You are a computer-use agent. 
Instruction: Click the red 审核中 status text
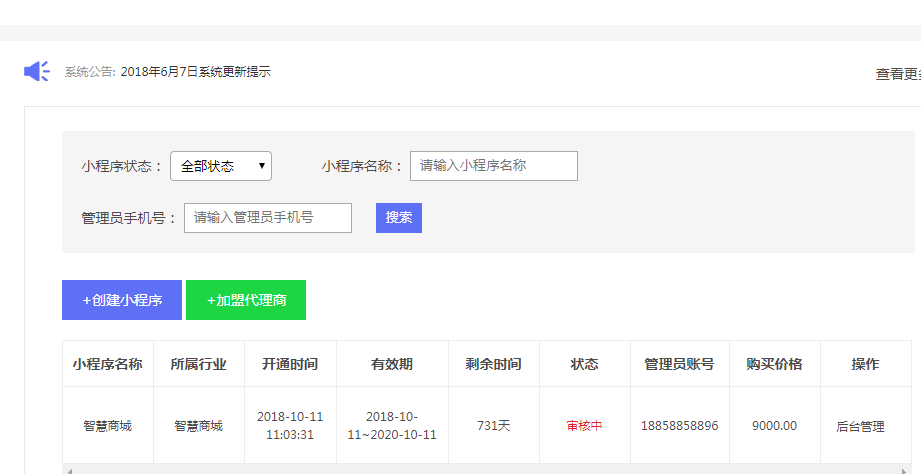[x=584, y=426]
